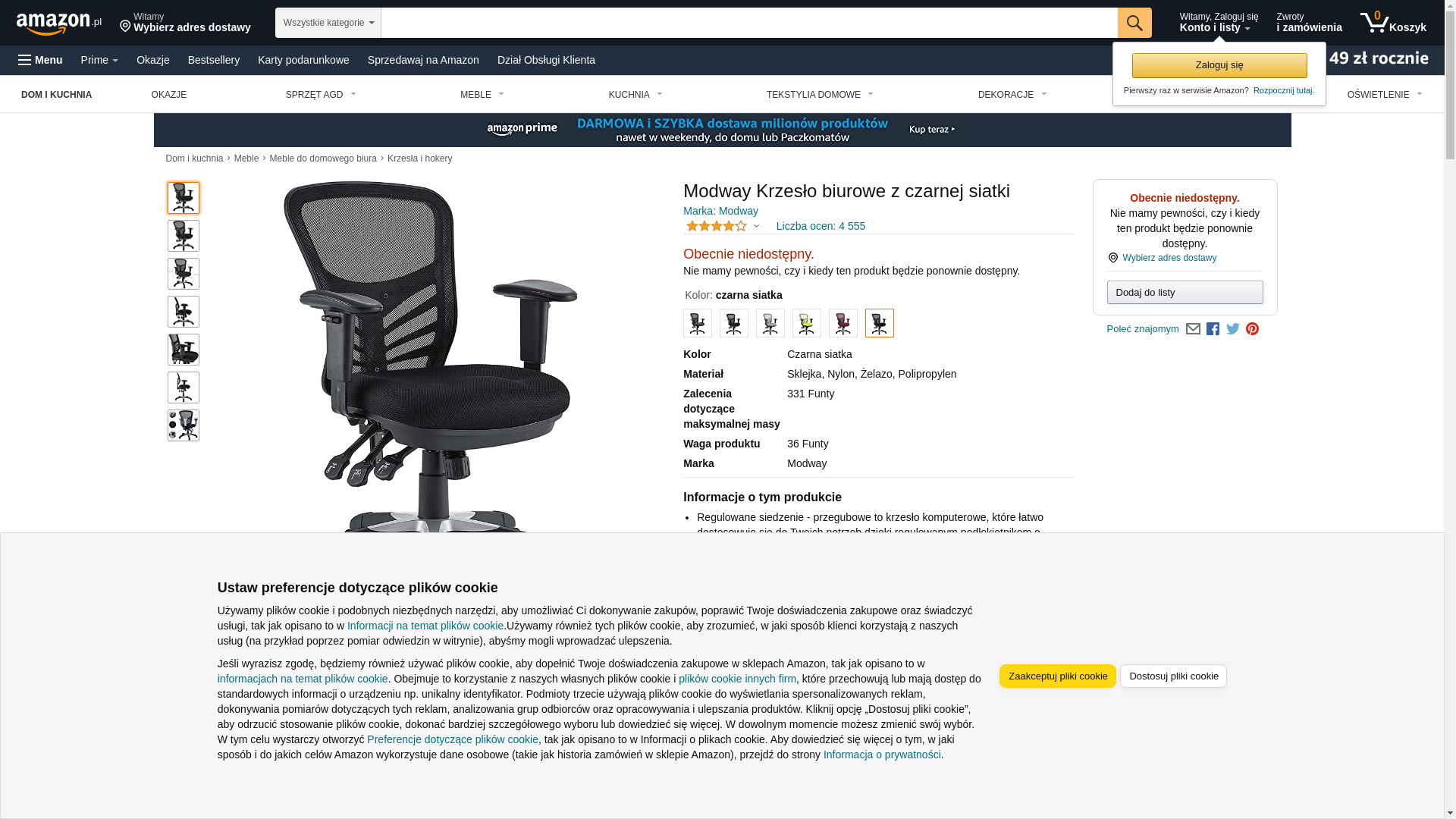Viewport: 1456px width, 819px height.
Task: Share product via email icon
Action: click(1193, 329)
